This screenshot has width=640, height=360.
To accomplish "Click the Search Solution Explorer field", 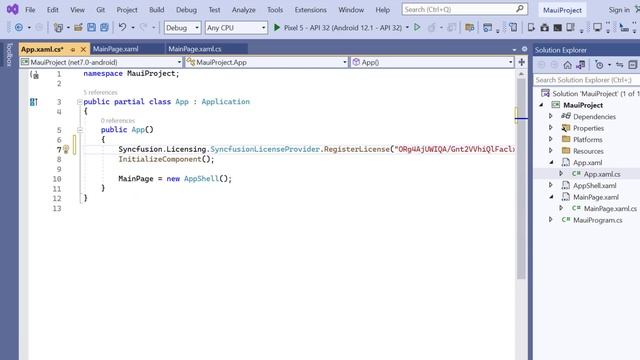I will [587, 80].
